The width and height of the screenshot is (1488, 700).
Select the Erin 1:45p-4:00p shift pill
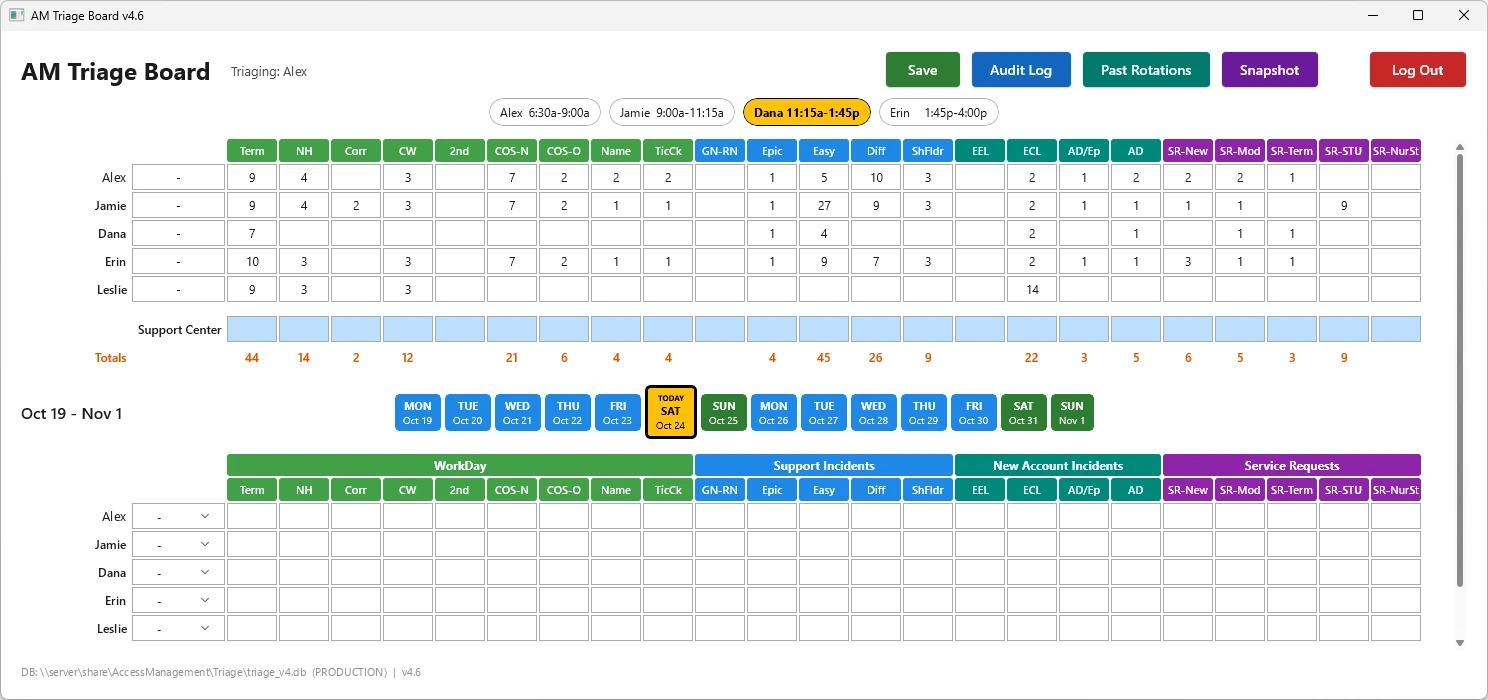[x=937, y=113]
